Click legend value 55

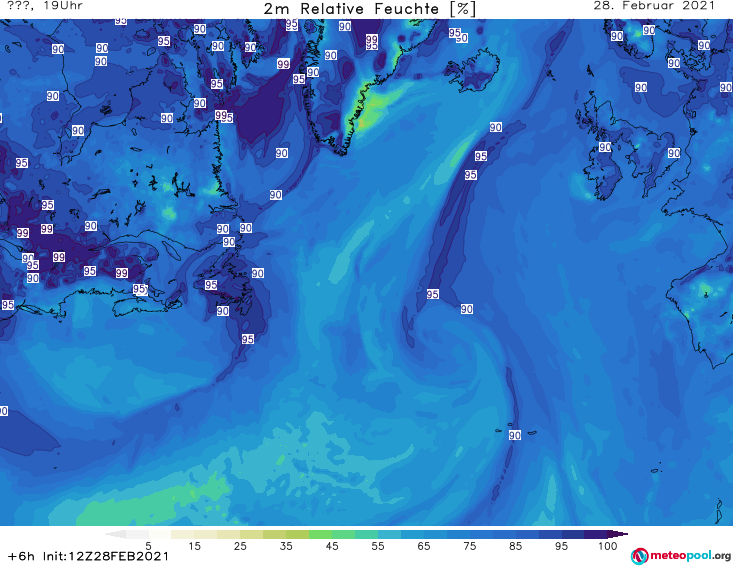point(378,546)
